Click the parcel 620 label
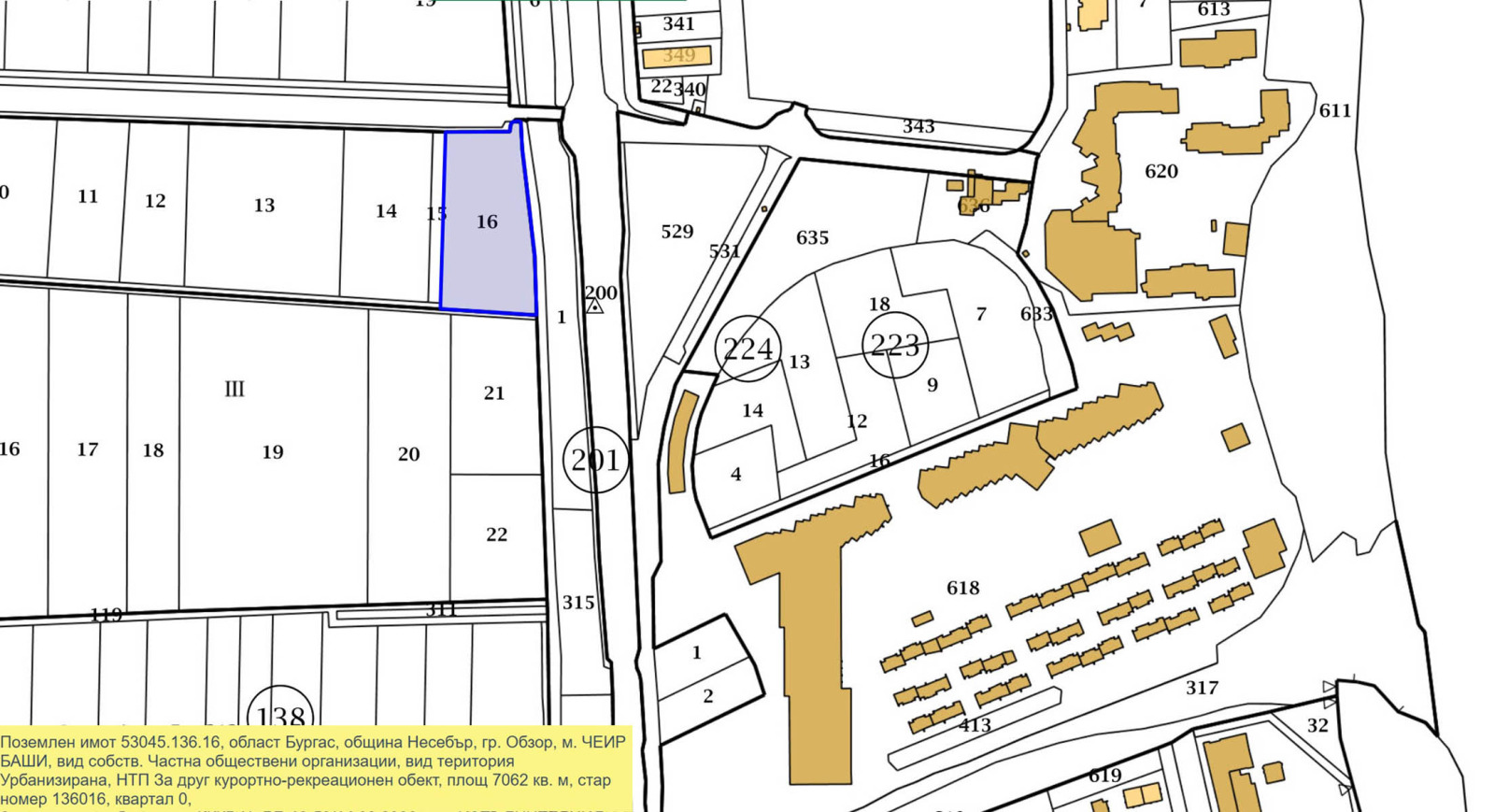This screenshot has width=1495, height=812. (x=1160, y=171)
